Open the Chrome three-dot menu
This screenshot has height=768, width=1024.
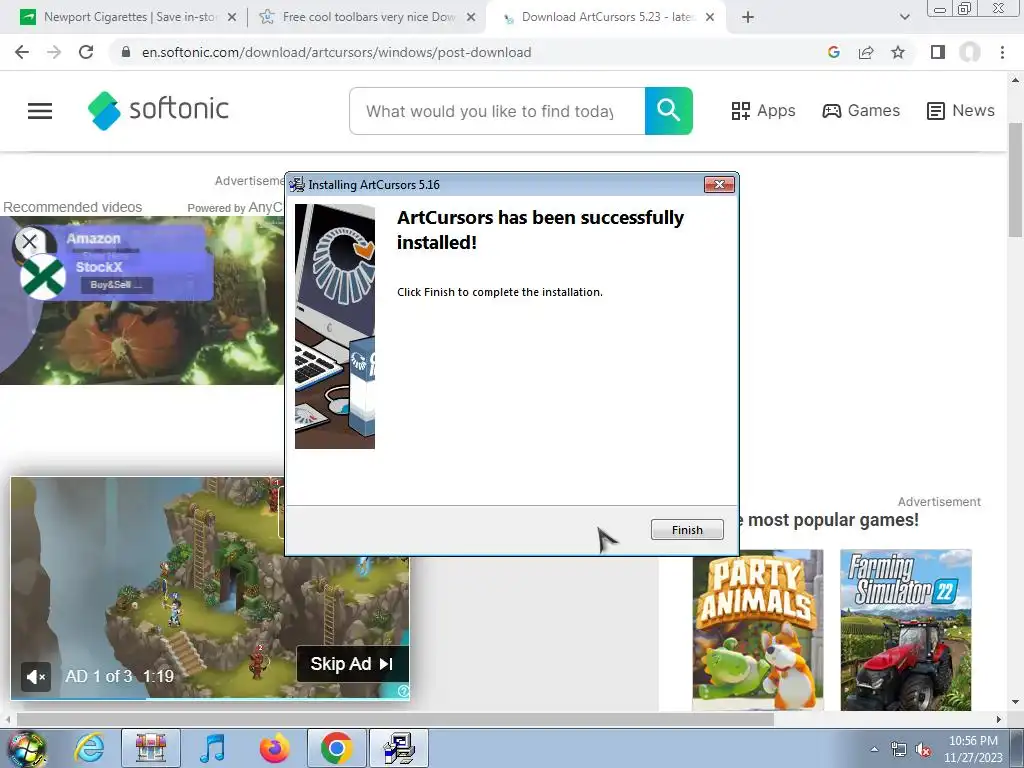1002,52
